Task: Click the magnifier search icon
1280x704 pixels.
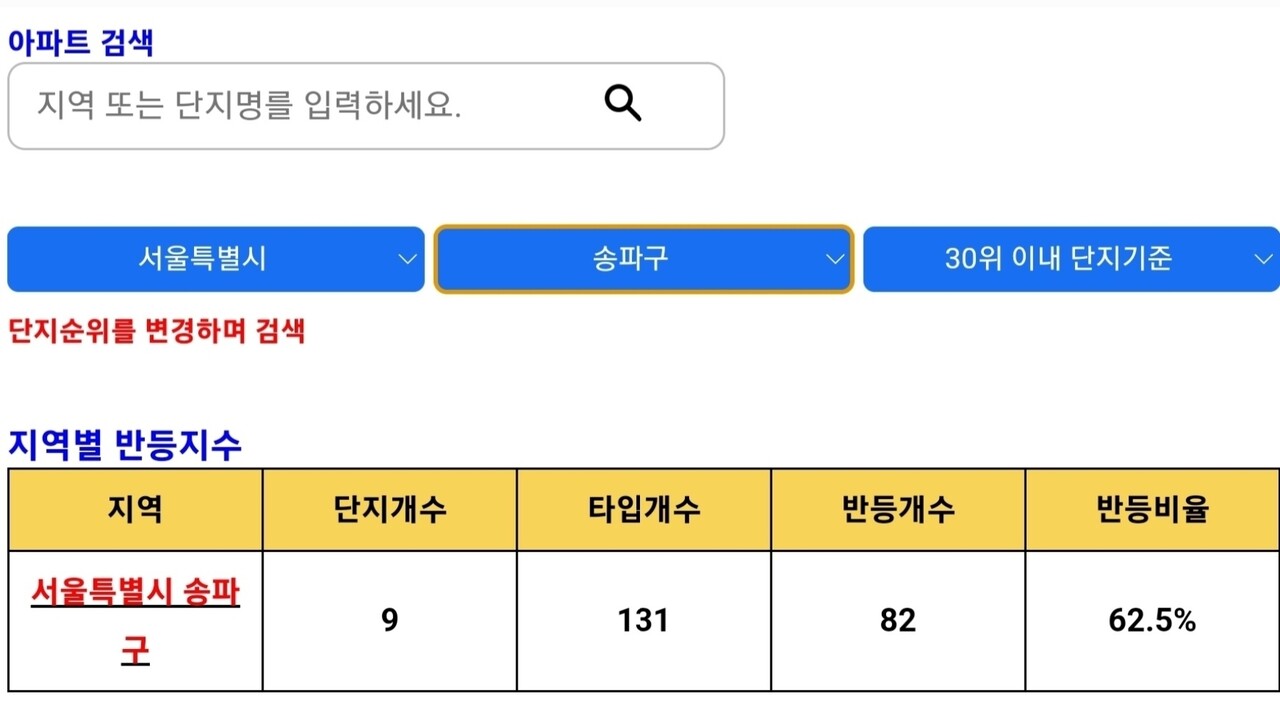Action: click(622, 102)
